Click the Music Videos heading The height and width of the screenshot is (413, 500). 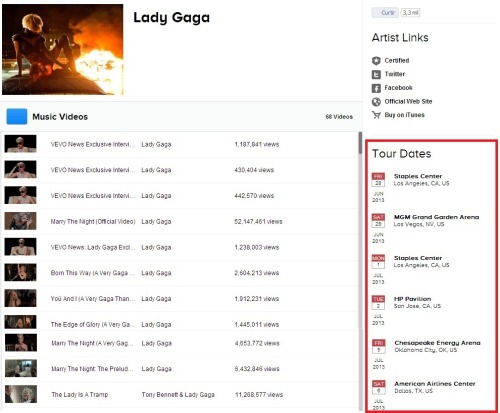tap(60, 117)
